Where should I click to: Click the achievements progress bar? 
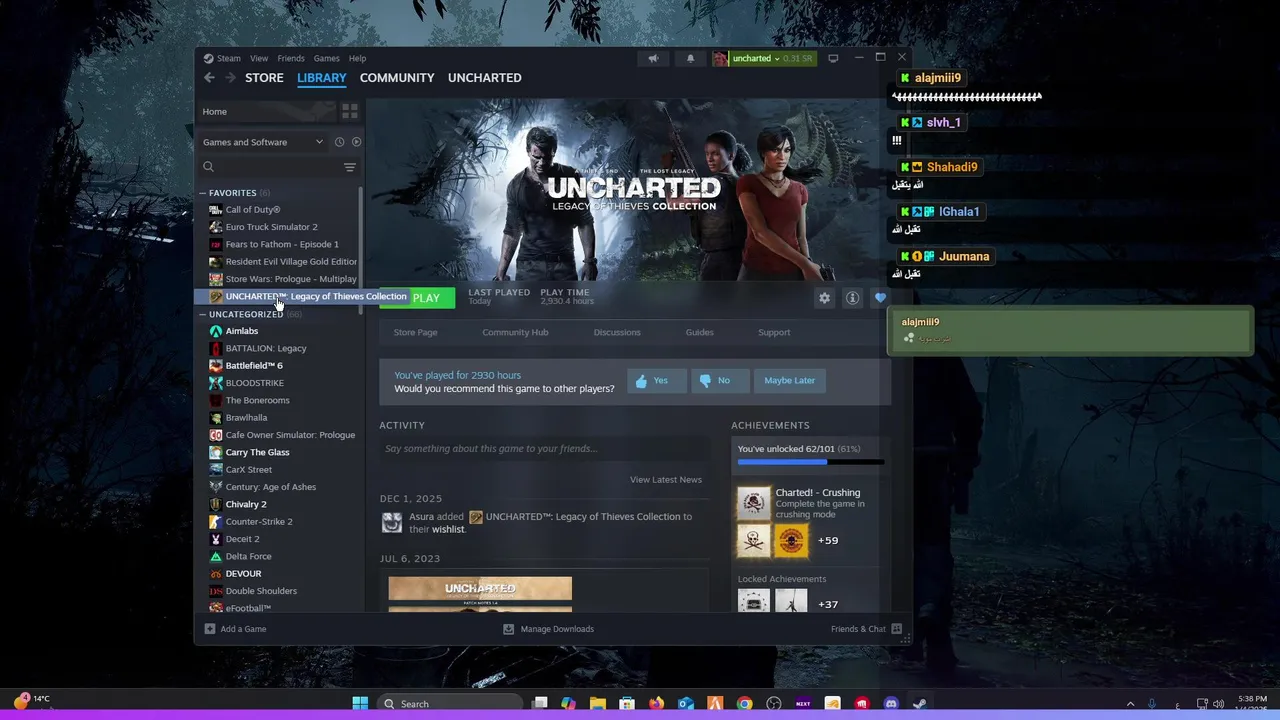pyautogui.click(x=811, y=462)
